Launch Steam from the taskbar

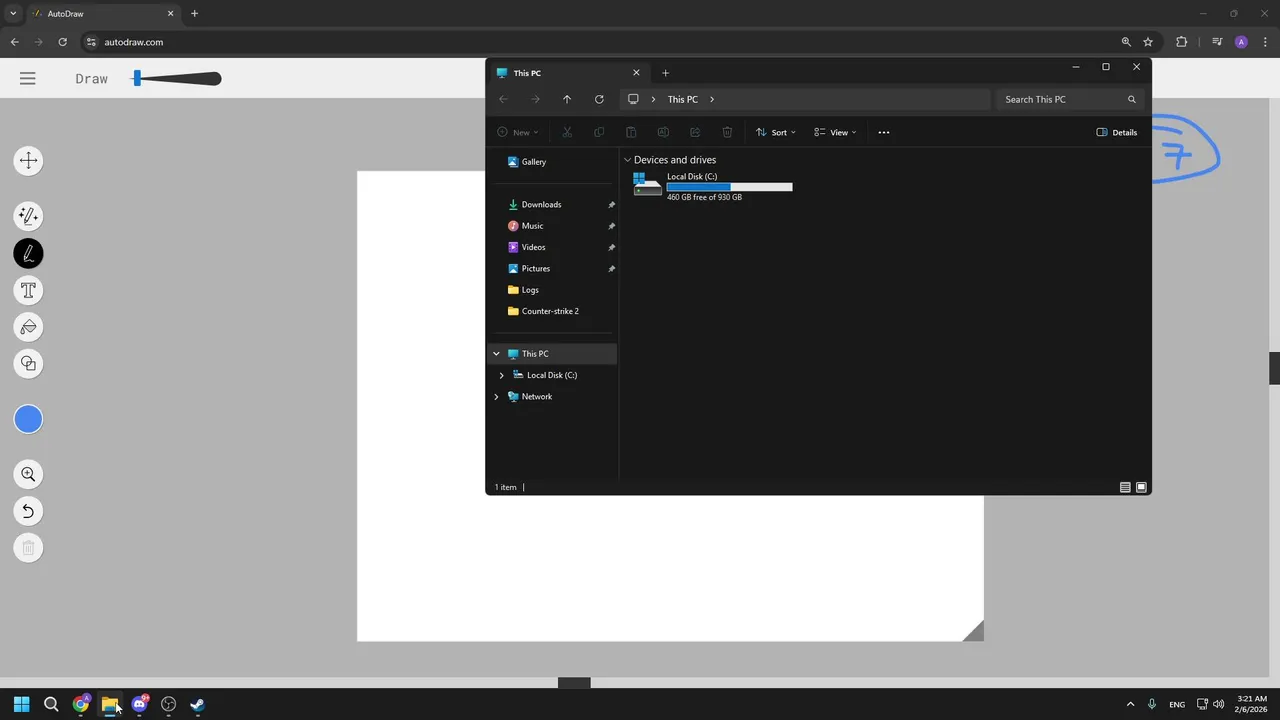coord(197,704)
